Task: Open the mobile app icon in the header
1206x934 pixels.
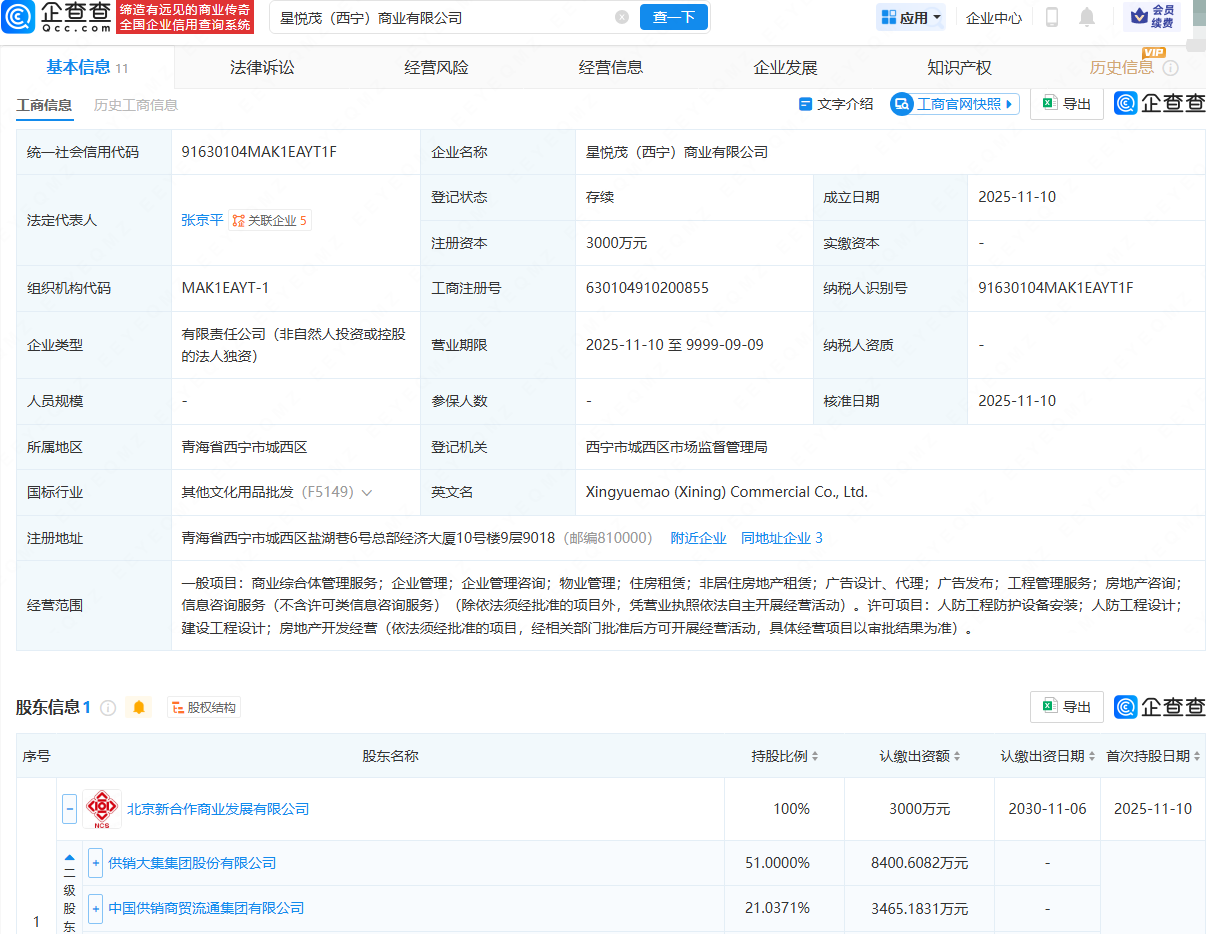Action: [x=1050, y=18]
